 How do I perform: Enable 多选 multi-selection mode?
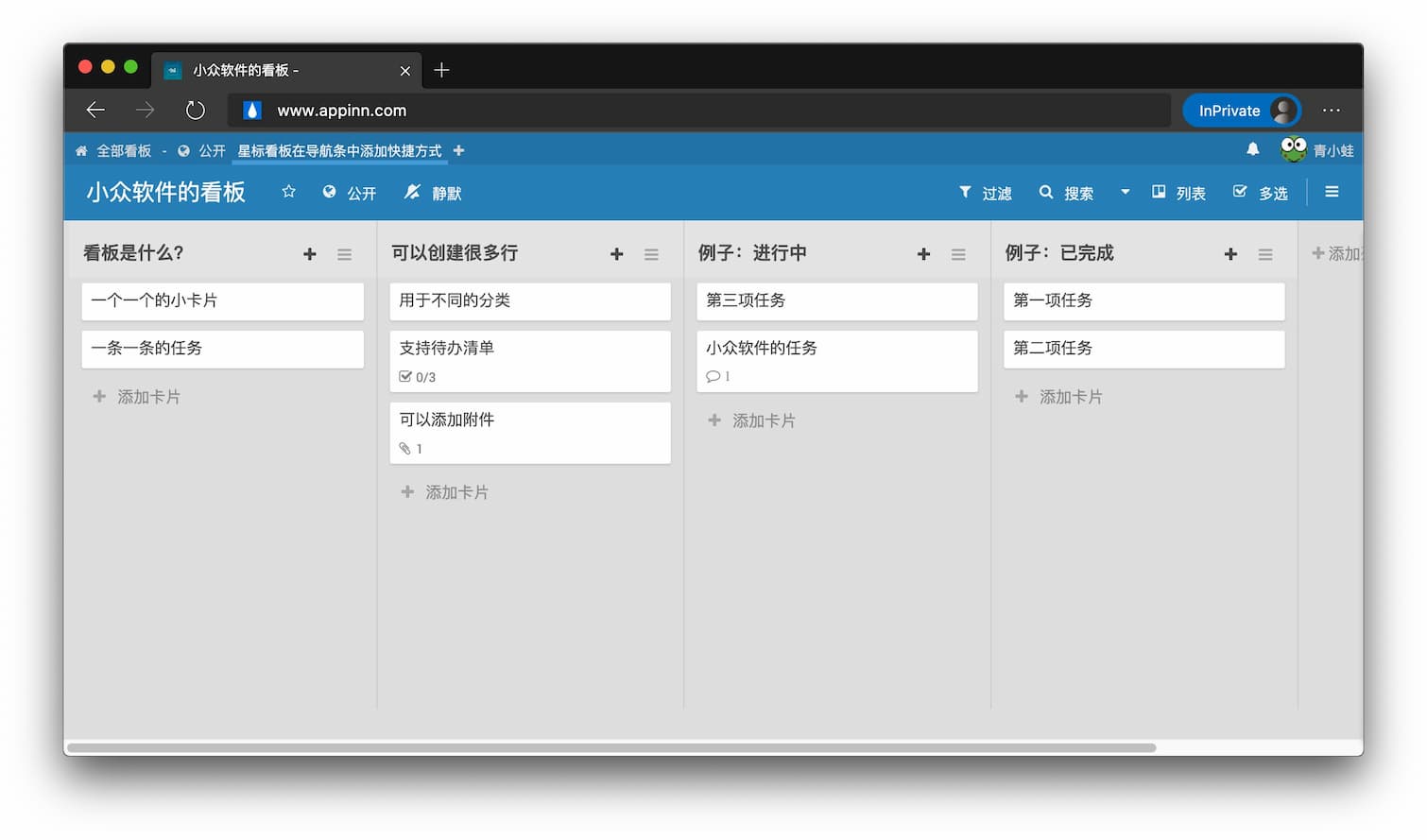[1261, 193]
